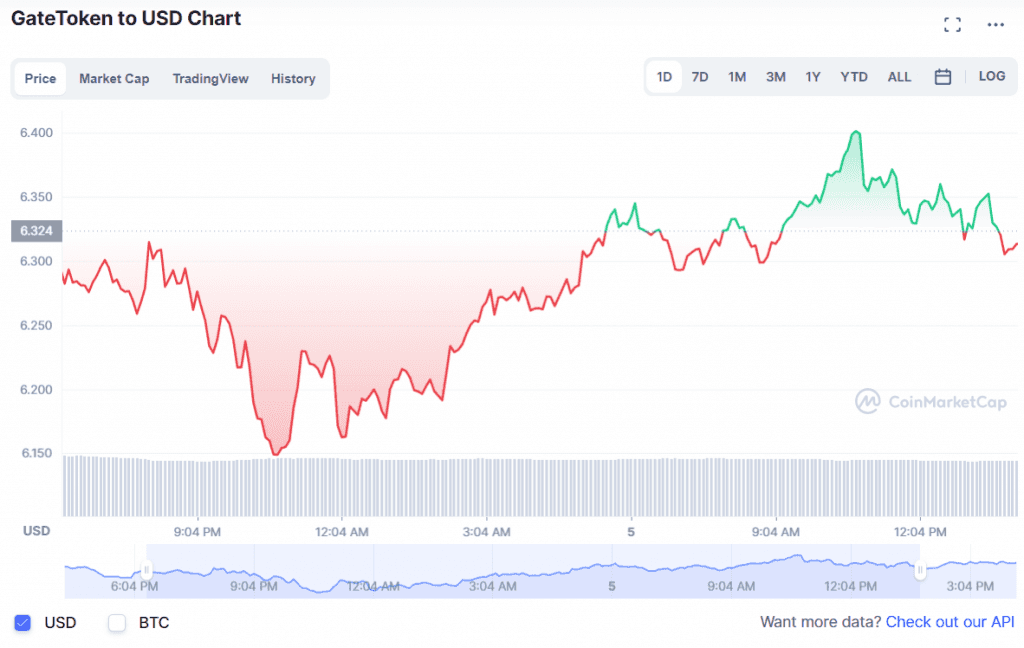The image size is (1024, 648).
Task: Open the three-dot more options menu
Action: [x=995, y=25]
